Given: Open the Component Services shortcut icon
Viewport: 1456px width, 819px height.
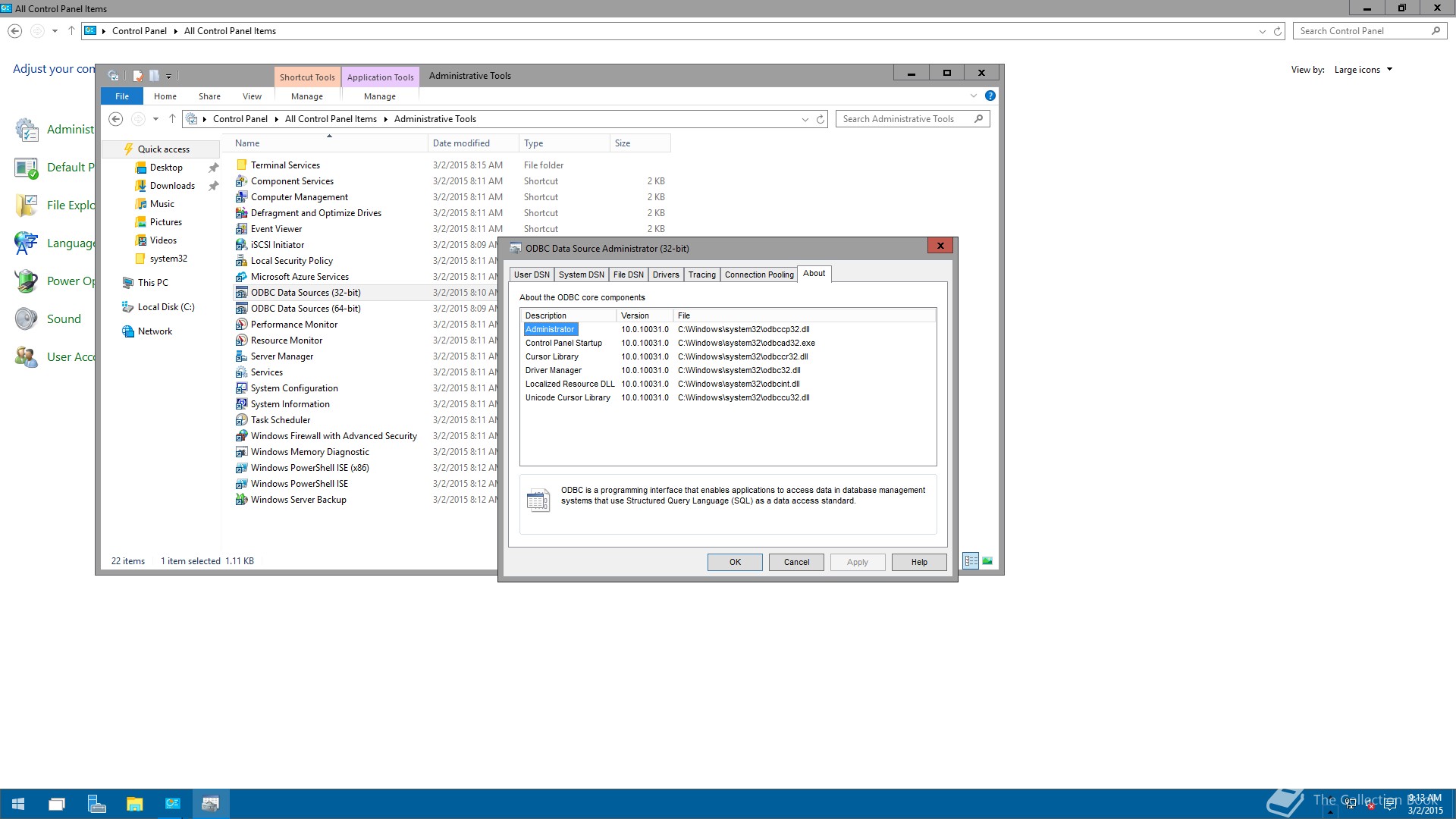Looking at the screenshot, I should pyautogui.click(x=241, y=181).
